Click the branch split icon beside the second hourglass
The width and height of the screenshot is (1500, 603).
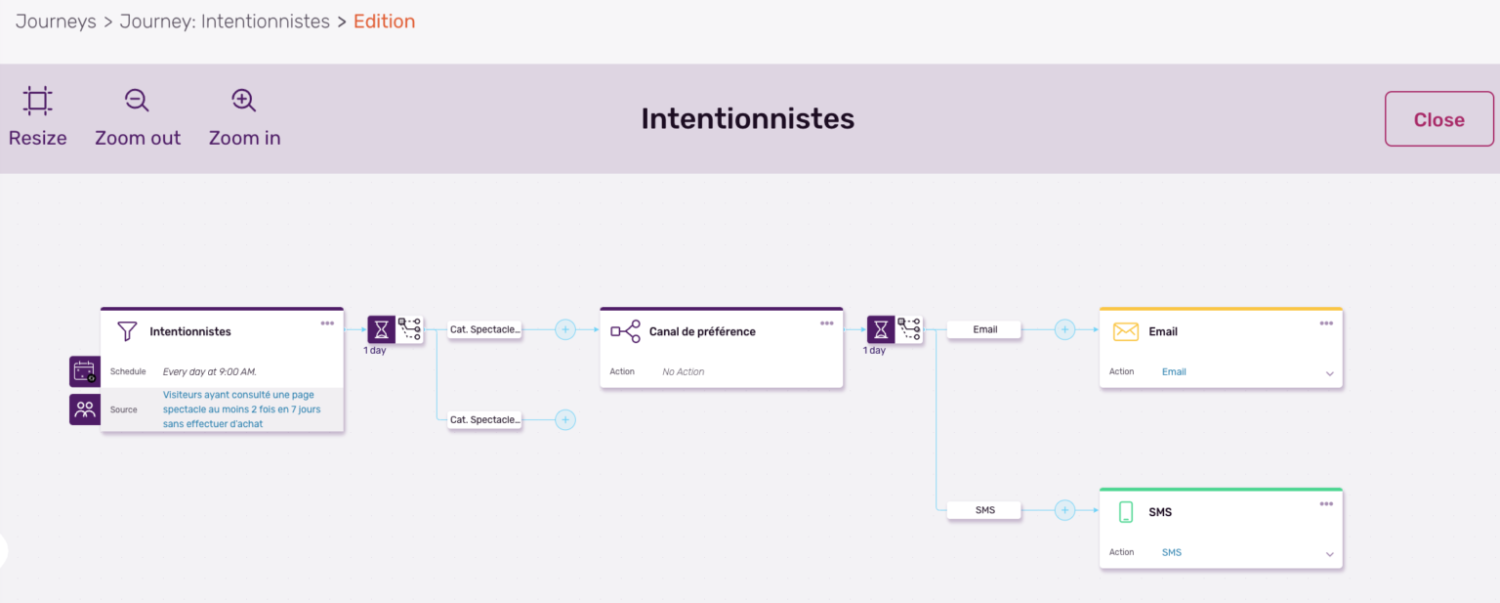(910, 327)
